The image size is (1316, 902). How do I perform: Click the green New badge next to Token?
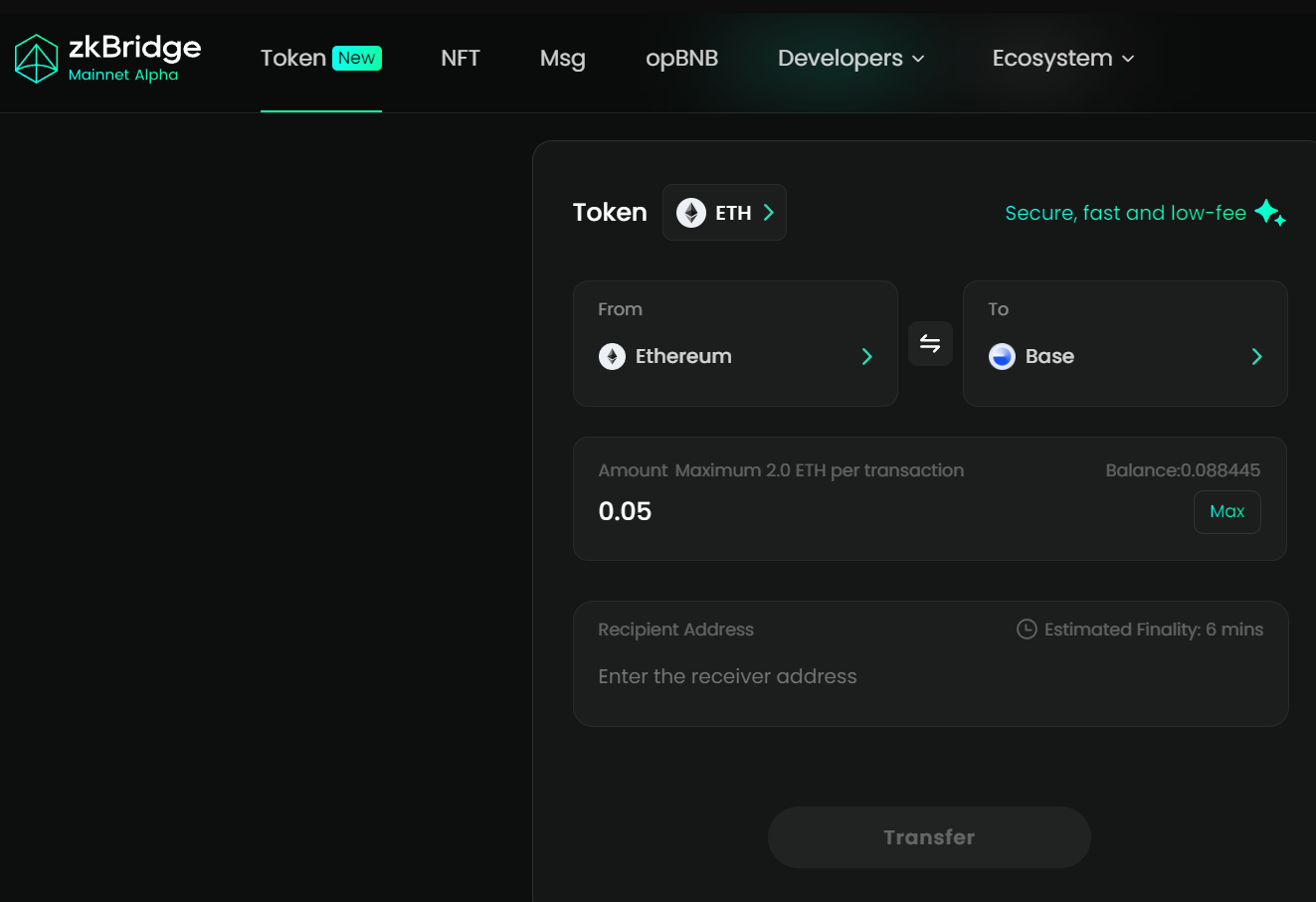[x=356, y=58]
